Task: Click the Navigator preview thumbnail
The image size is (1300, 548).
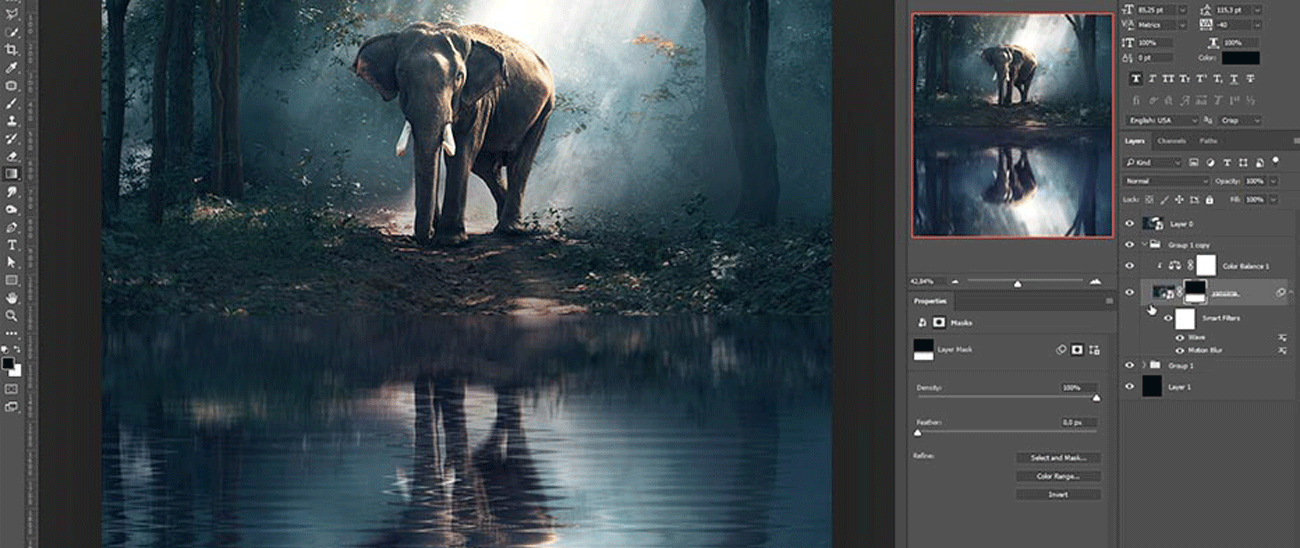Action: pos(1012,125)
